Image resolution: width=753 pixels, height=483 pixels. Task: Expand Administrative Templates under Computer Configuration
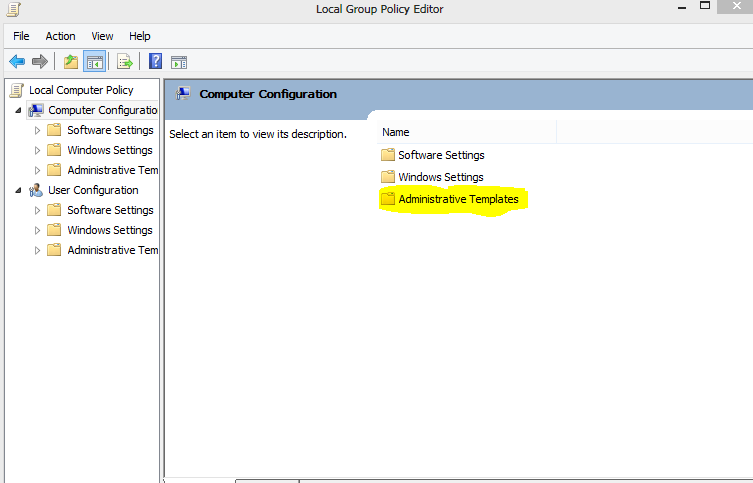(37, 170)
